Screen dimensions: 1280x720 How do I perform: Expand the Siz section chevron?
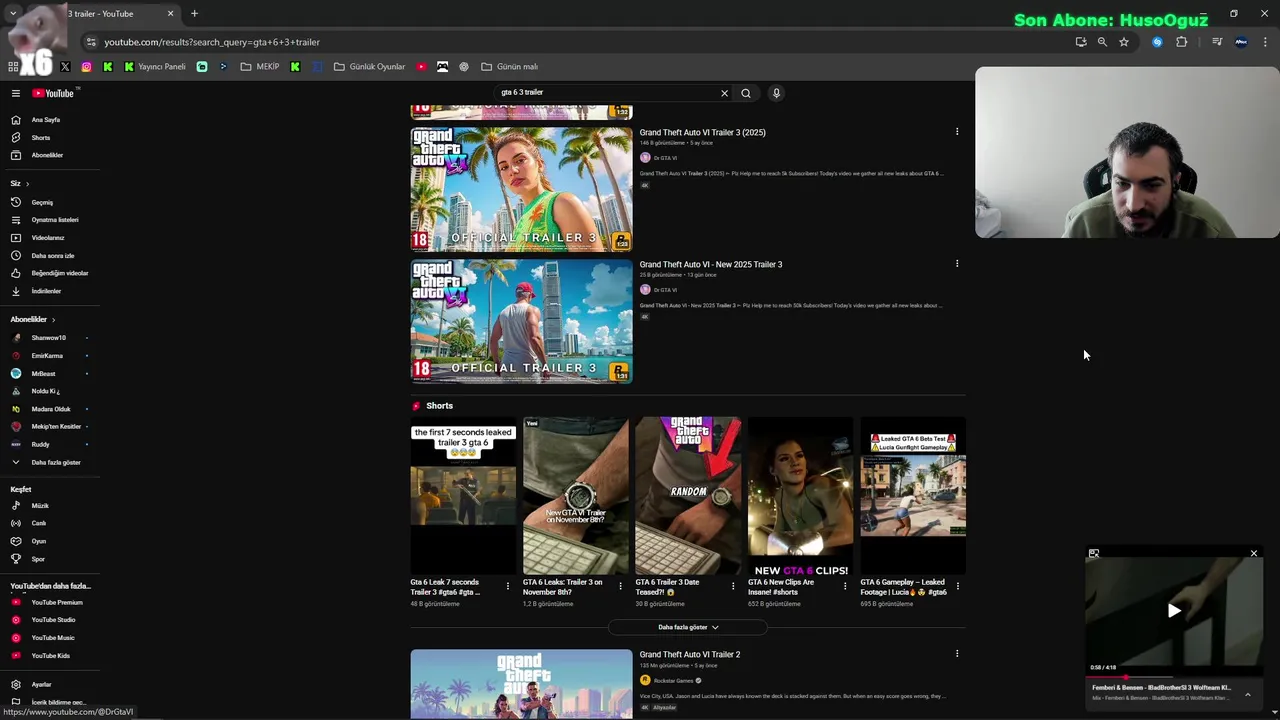27,184
